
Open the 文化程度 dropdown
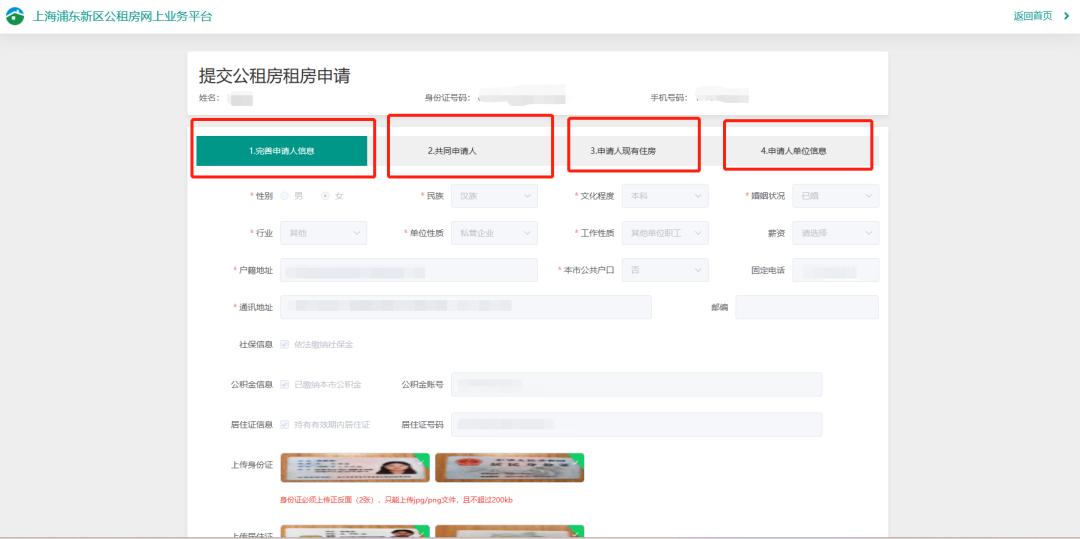pyautogui.click(x=665, y=195)
